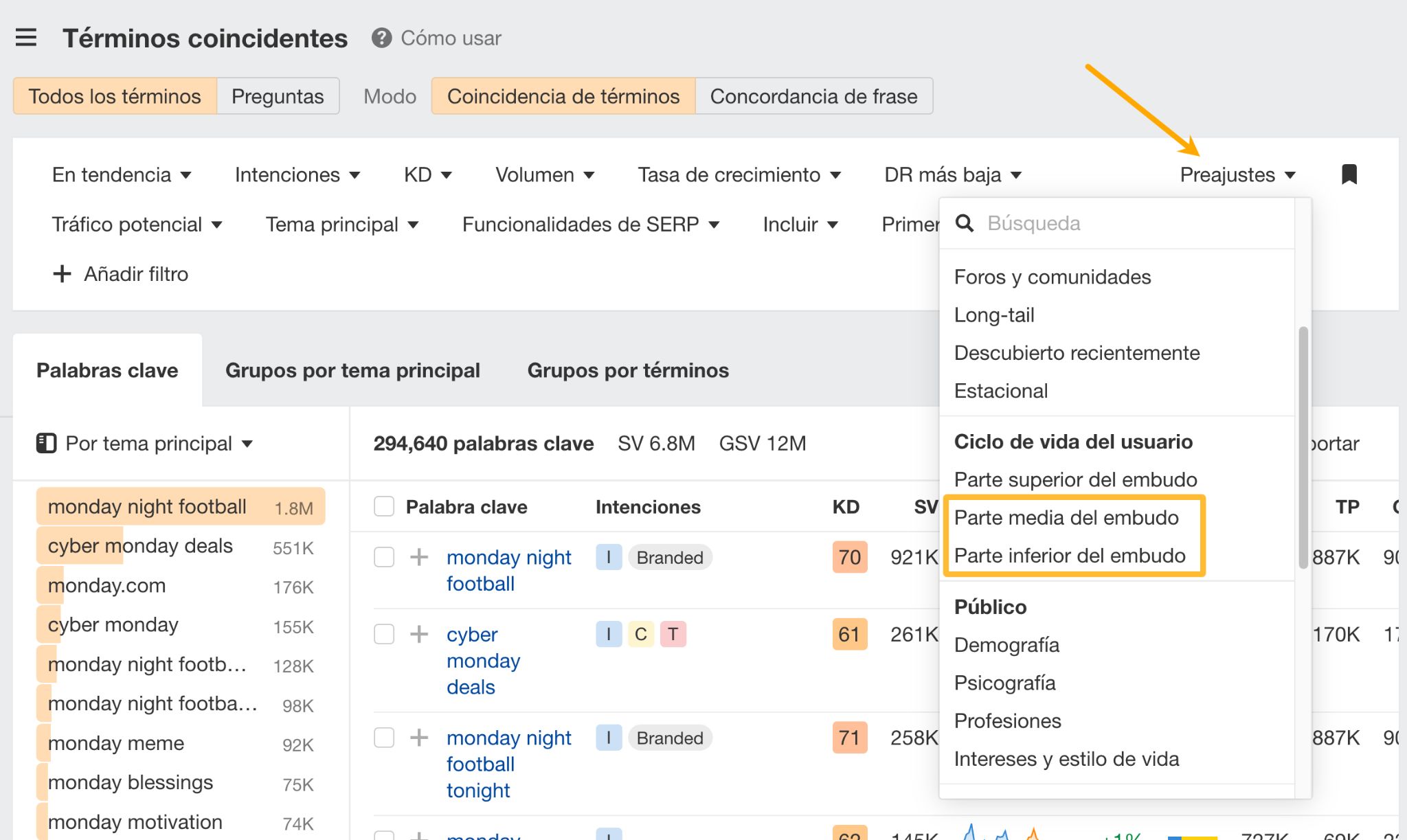This screenshot has width=1407, height=840.
Task: Open the Tema principal filter dropdown
Action: click(342, 225)
